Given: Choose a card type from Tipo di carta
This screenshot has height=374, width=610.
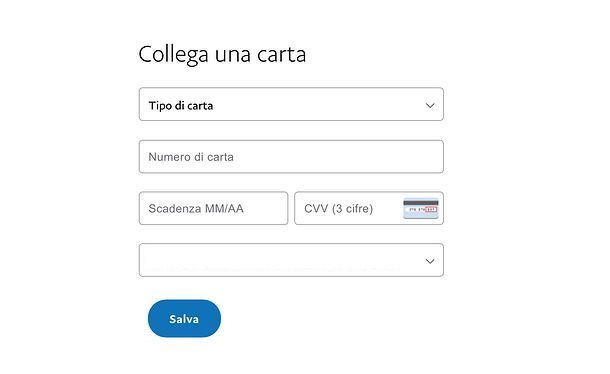Looking at the screenshot, I should (x=291, y=104).
